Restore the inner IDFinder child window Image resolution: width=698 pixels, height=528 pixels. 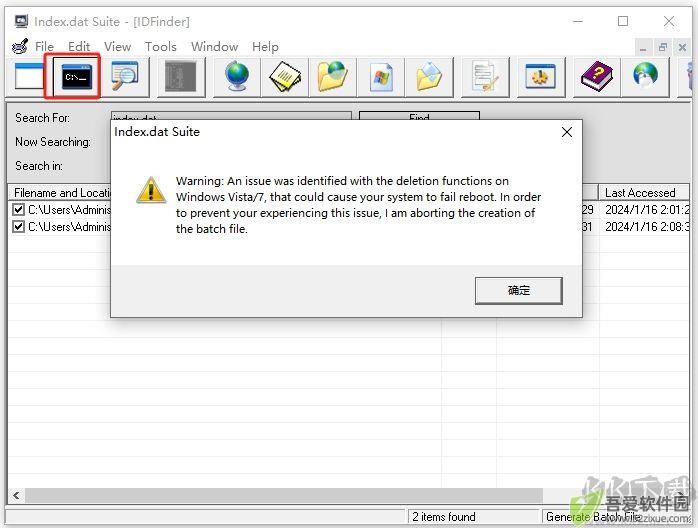point(662,47)
